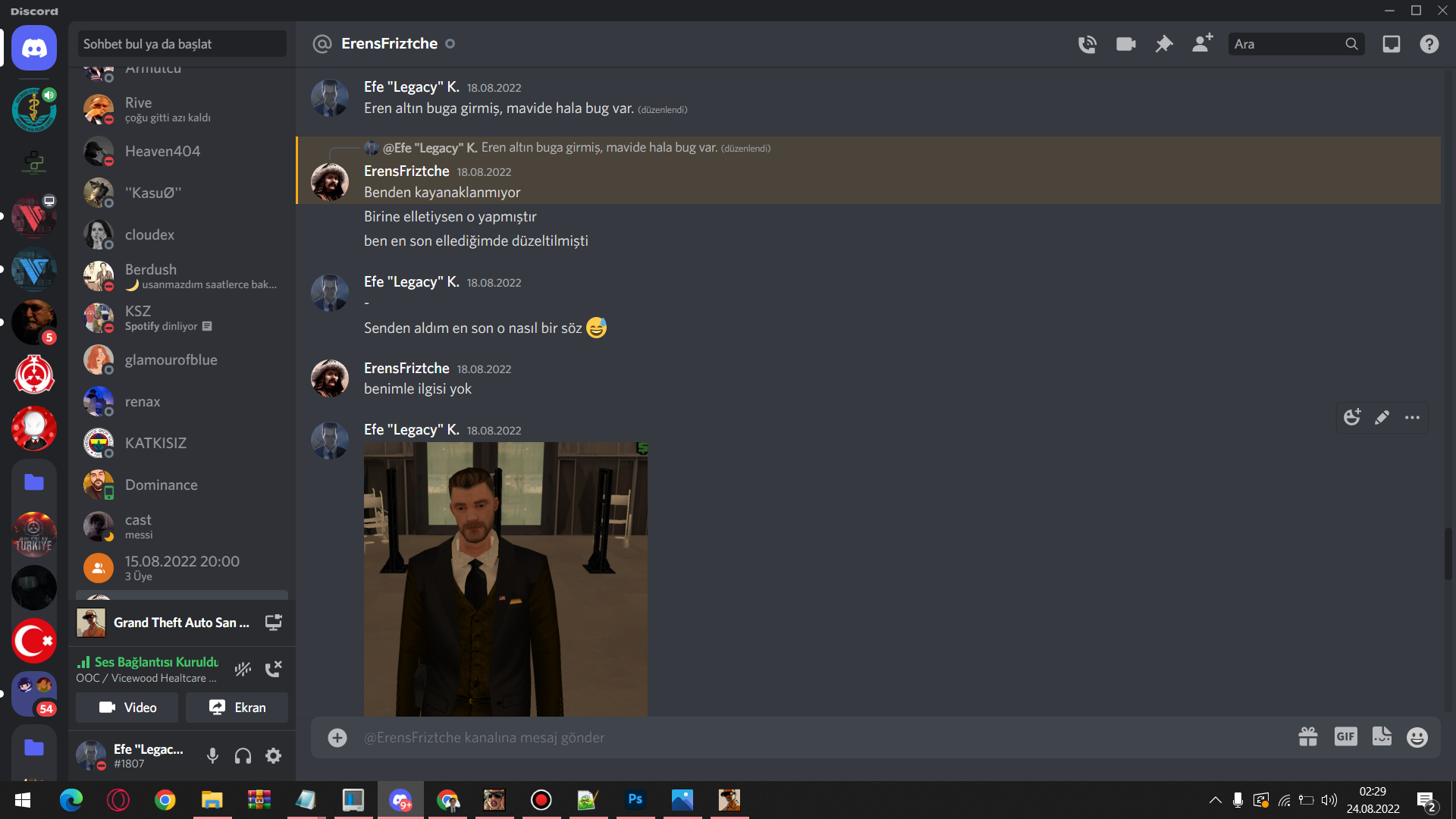
Task: Open conversation with "KasuØ"
Action: coord(182,193)
